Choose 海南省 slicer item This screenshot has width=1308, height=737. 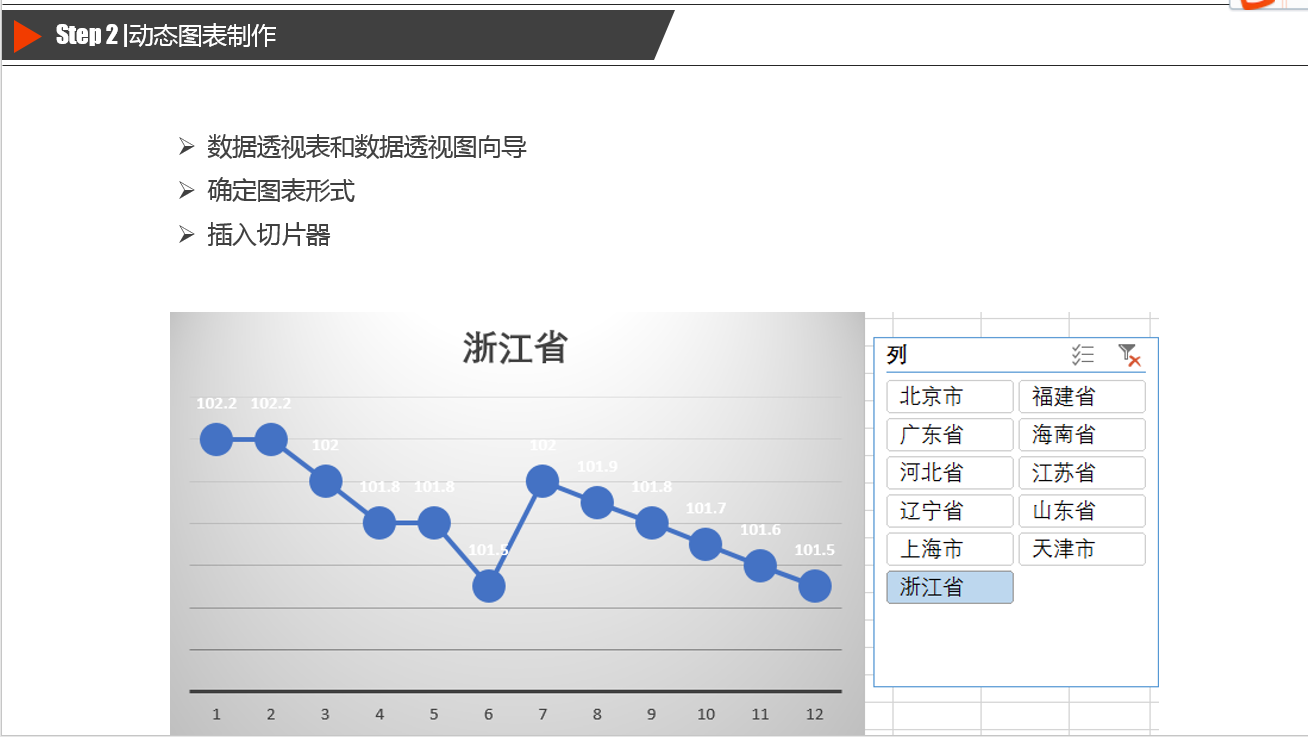tap(1082, 434)
